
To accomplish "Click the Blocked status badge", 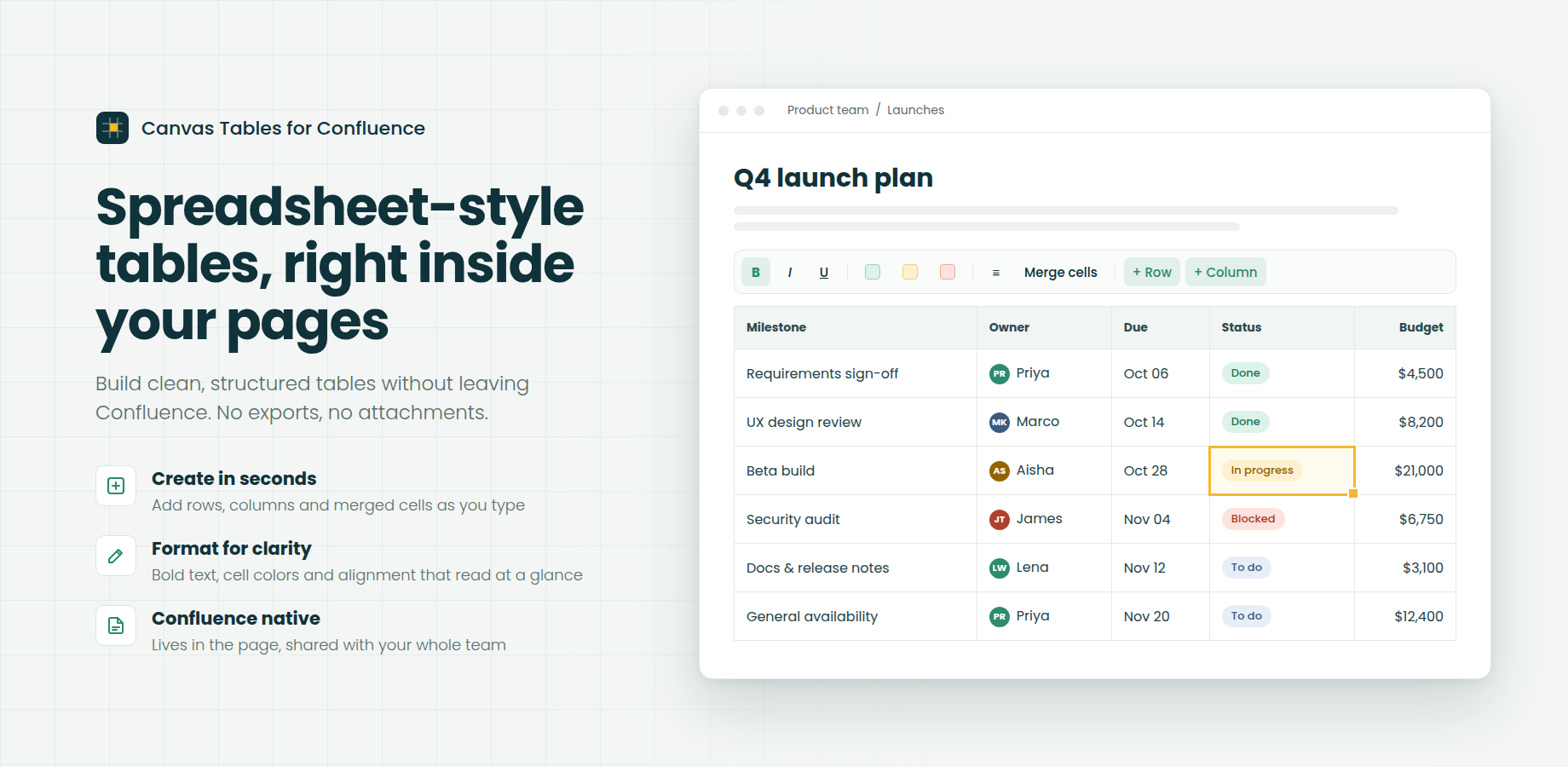I will pos(1253,519).
